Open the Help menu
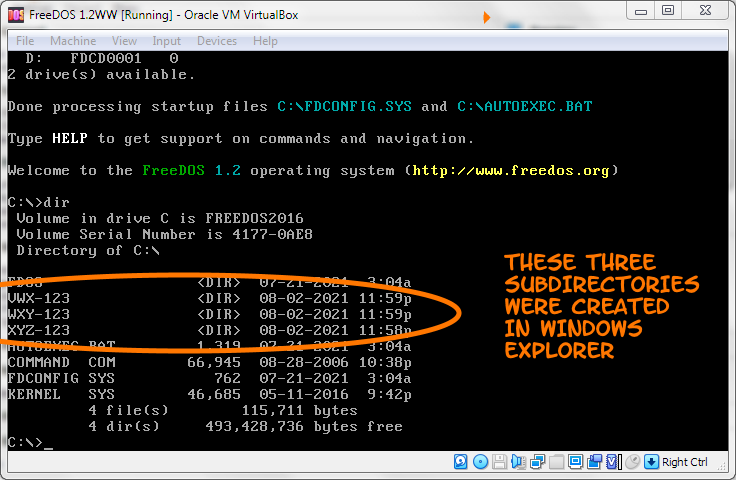This screenshot has width=736, height=480. (265, 41)
